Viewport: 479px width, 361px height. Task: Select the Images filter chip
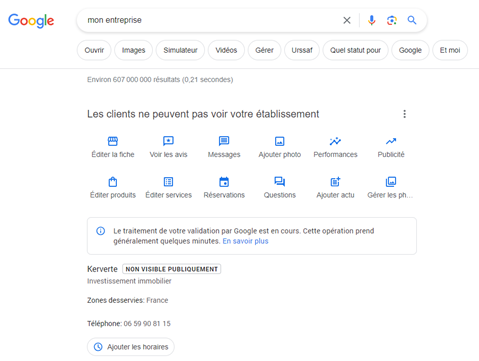tap(133, 50)
